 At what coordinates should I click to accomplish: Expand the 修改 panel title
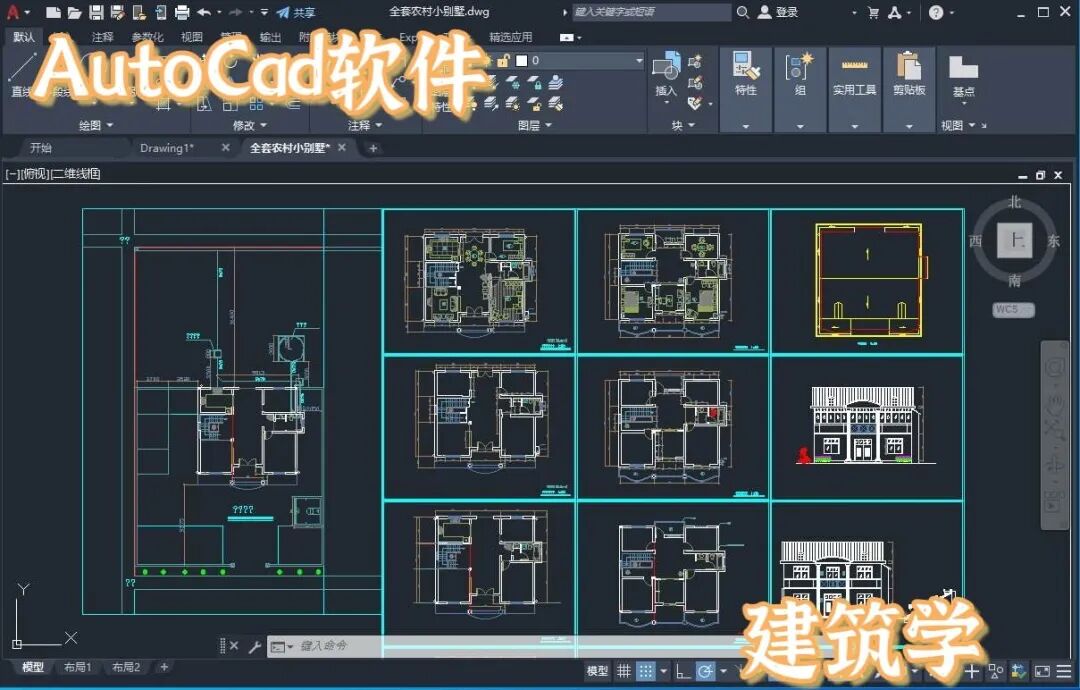(249, 125)
